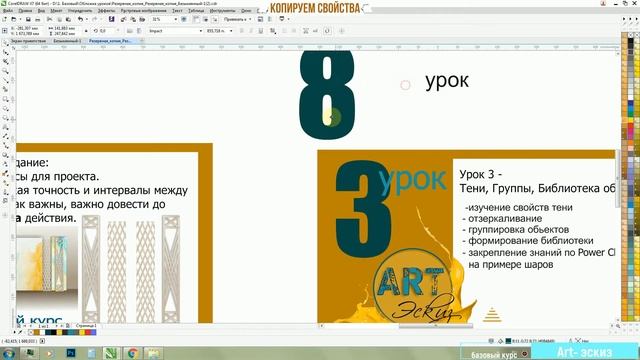Image resolution: width=640 pixels, height=360 pixels.
Task: Open the font size dropdown
Action: pyautogui.click(x=231, y=31)
